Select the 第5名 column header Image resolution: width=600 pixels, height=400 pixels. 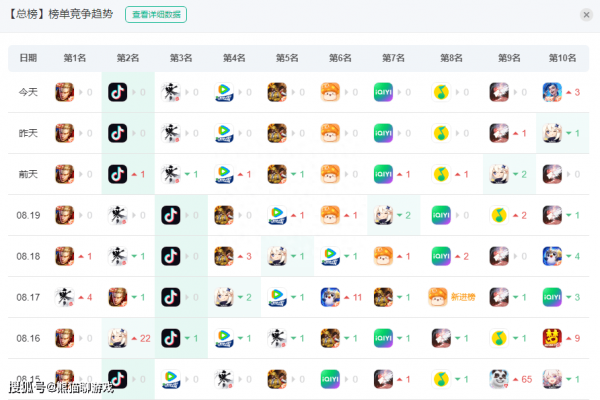[x=287, y=58]
